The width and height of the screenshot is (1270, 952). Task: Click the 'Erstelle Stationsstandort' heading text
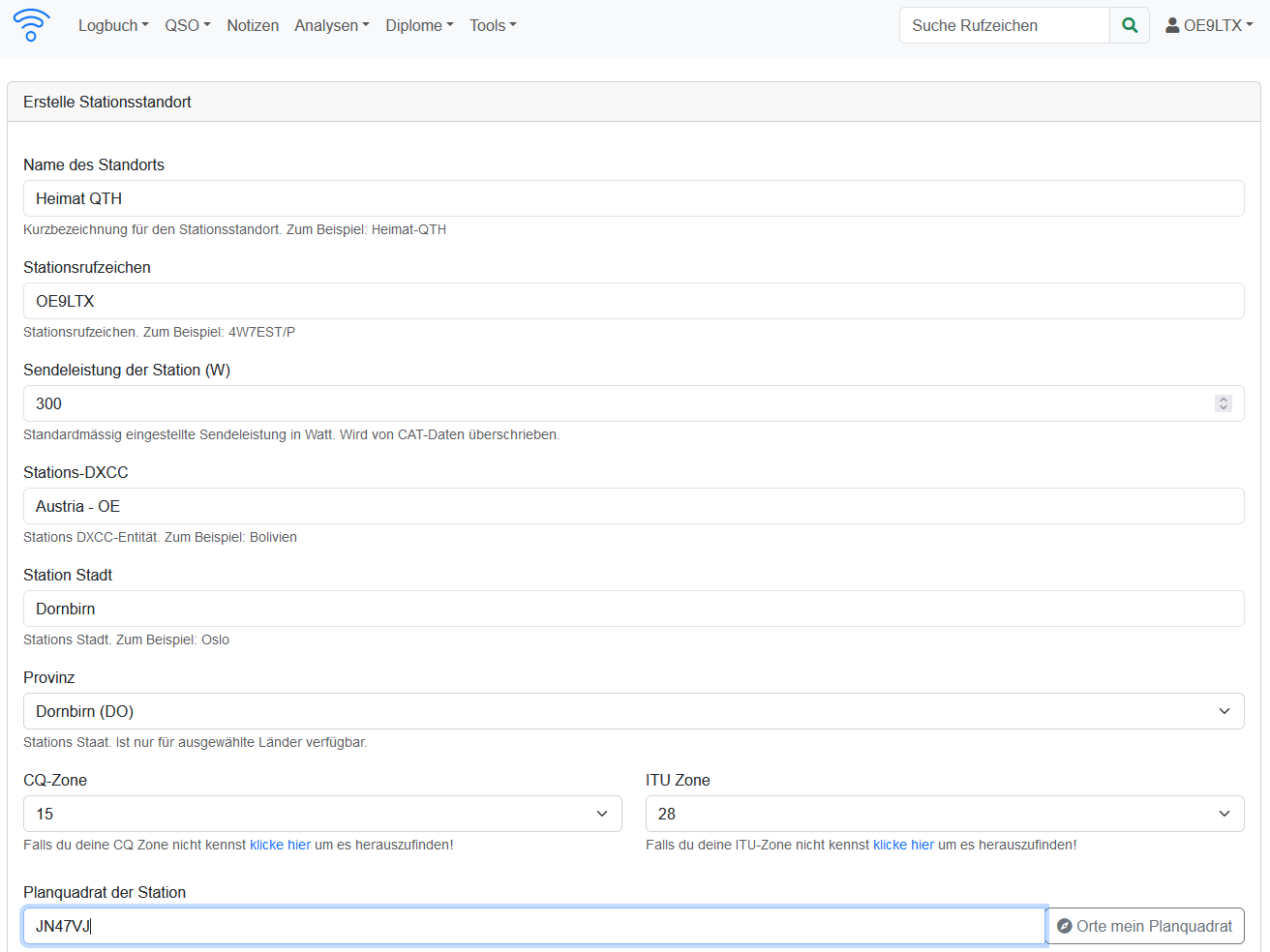(x=107, y=102)
